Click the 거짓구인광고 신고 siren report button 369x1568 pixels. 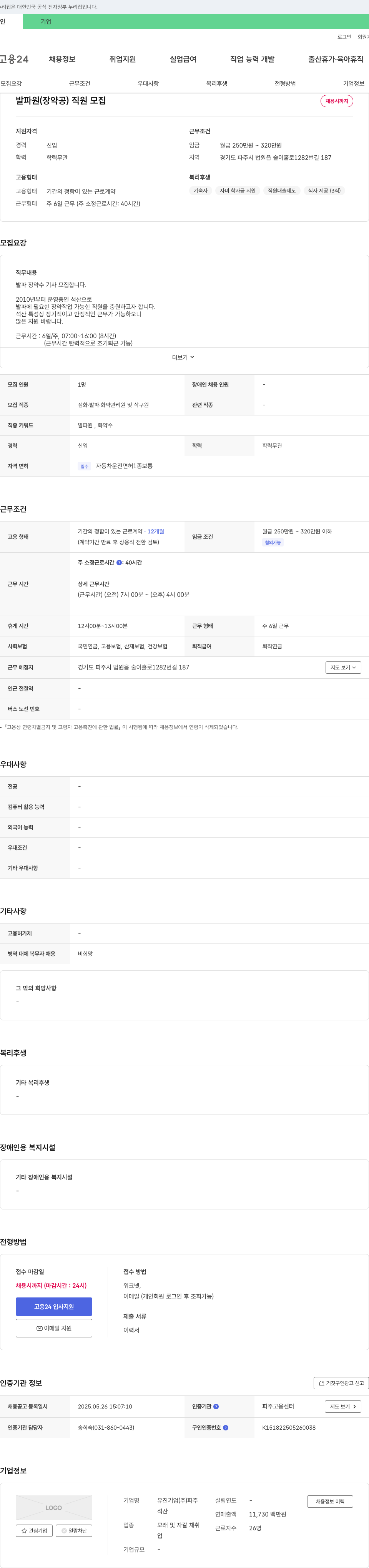(x=341, y=1383)
